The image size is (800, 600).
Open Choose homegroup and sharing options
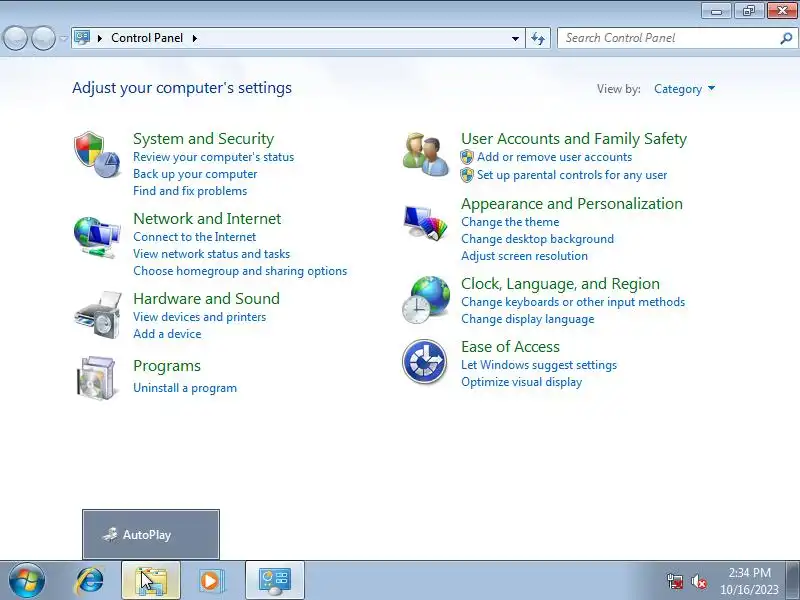click(240, 271)
